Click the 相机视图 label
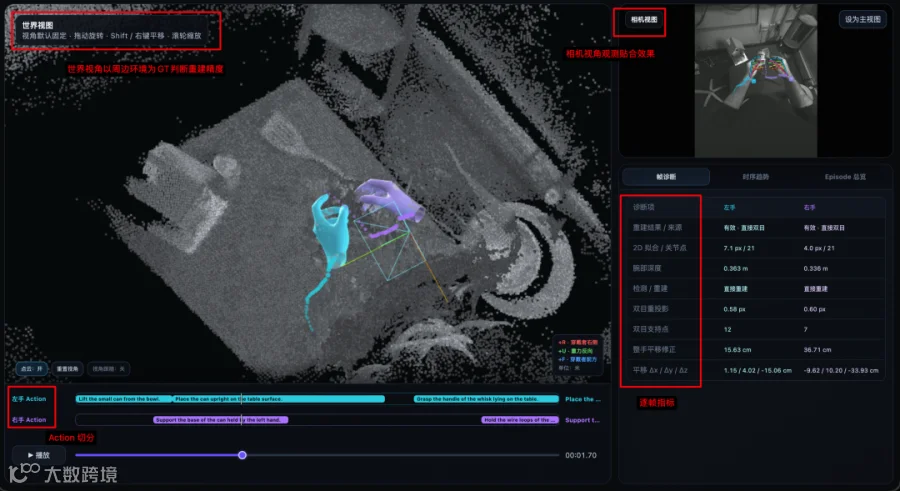The height and width of the screenshot is (491, 900). click(643, 20)
